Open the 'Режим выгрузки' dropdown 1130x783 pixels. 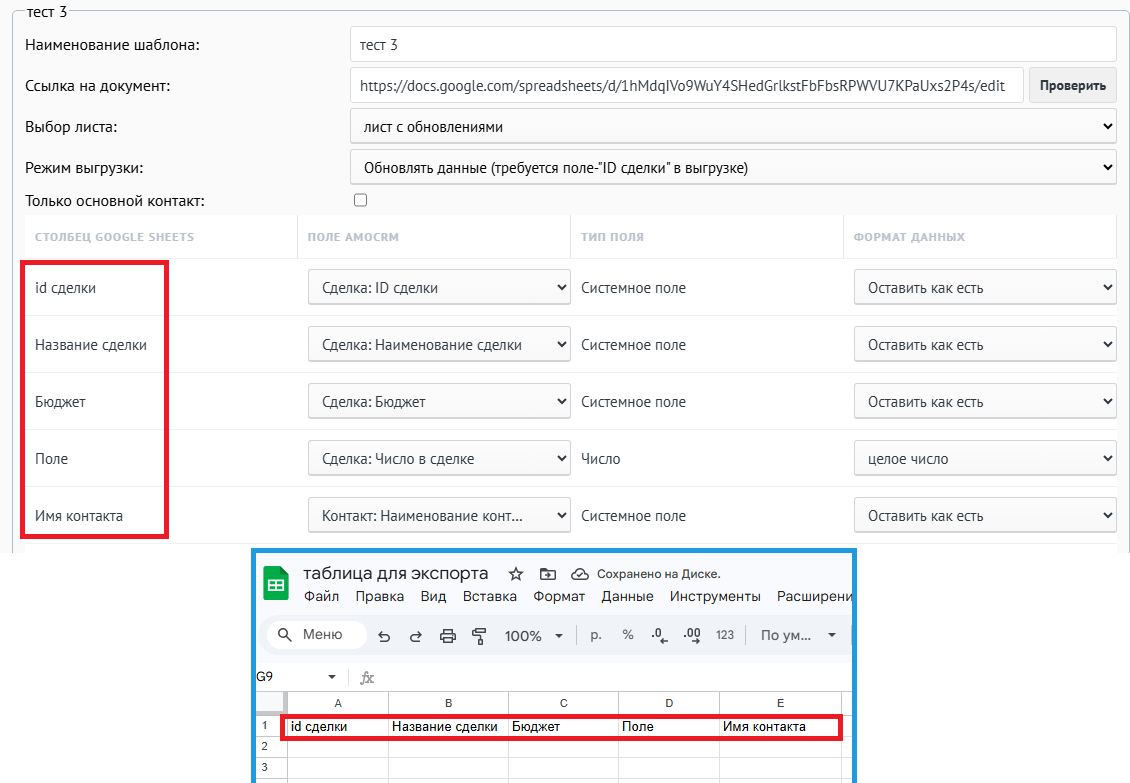[x=733, y=168]
